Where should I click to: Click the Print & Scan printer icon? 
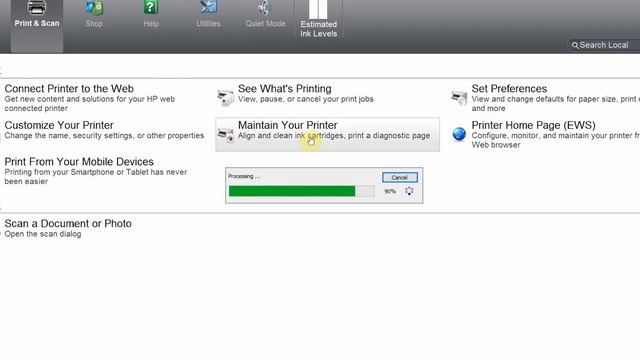(x=37, y=8)
